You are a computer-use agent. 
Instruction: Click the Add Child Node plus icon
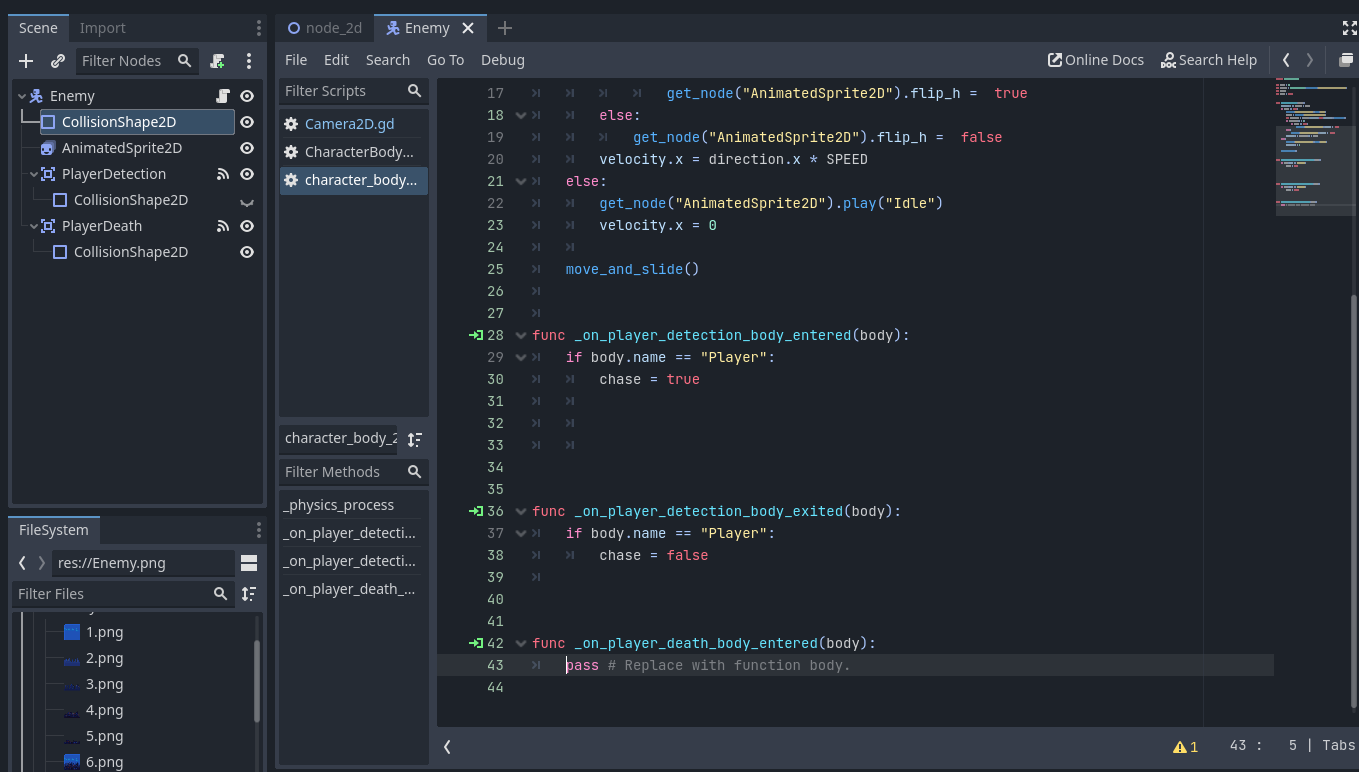coord(26,61)
